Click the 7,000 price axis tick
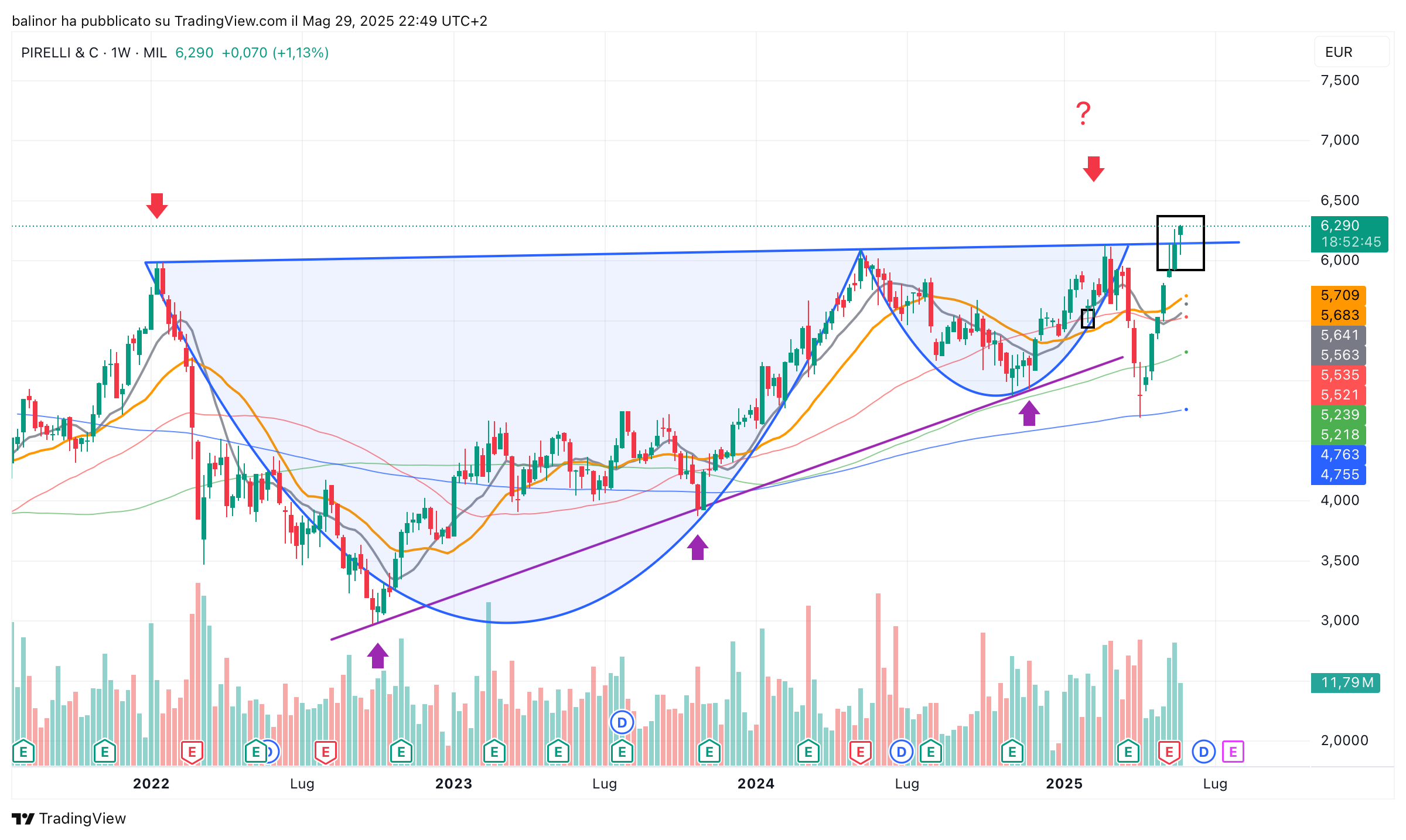Viewport: 1406px width, 840px height. click(x=1340, y=140)
